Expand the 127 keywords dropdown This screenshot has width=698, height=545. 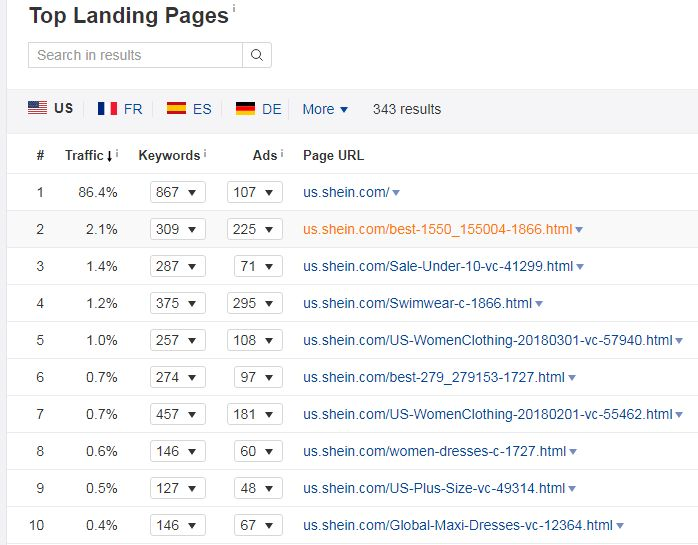pyautogui.click(x=178, y=488)
